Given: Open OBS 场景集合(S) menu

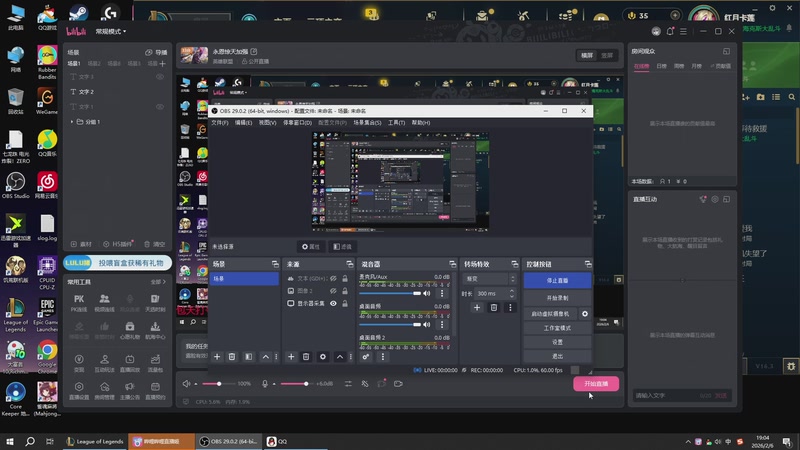Looking at the screenshot, I should [367, 123].
